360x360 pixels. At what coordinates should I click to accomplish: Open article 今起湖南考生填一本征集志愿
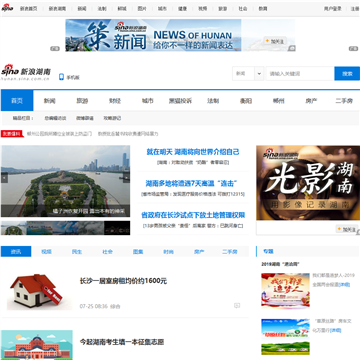point(122,342)
